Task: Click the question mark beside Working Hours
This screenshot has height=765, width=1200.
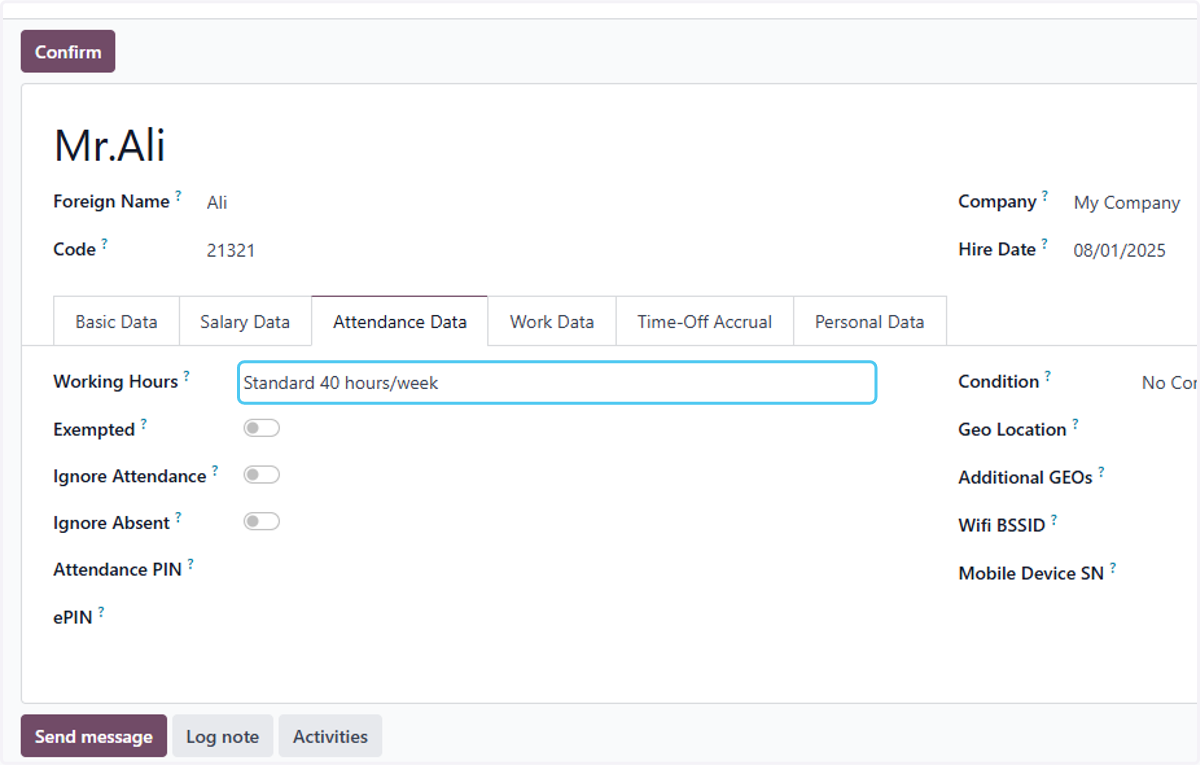Action: click(186, 376)
